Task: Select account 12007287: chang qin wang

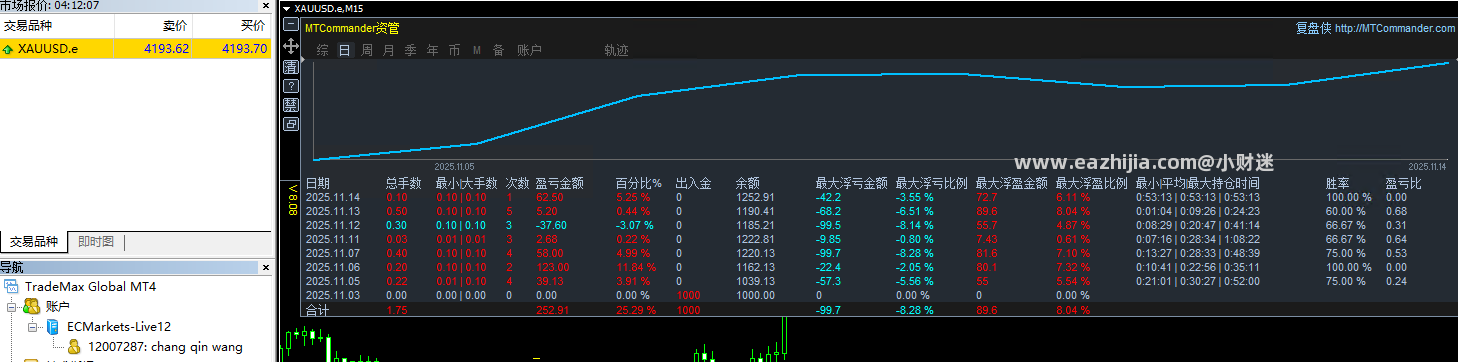Action: tap(166, 347)
